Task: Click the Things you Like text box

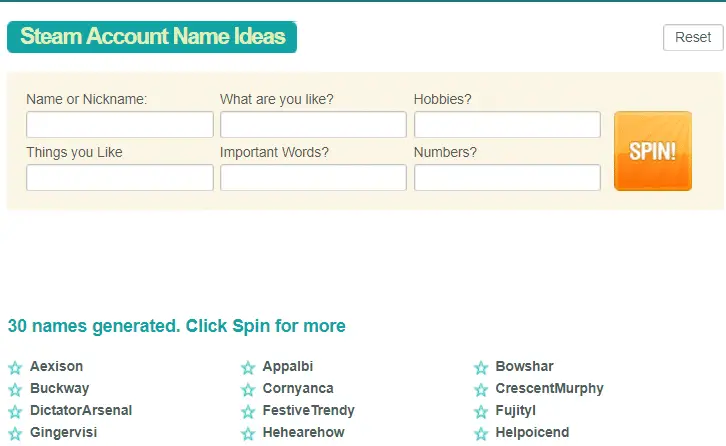Action: pyautogui.click(x=120, y=177)
